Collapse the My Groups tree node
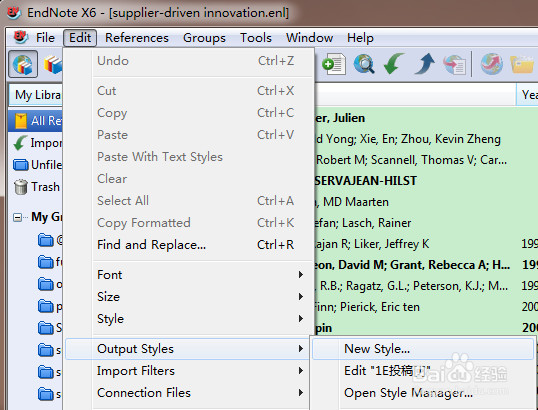 pos(17,218)
